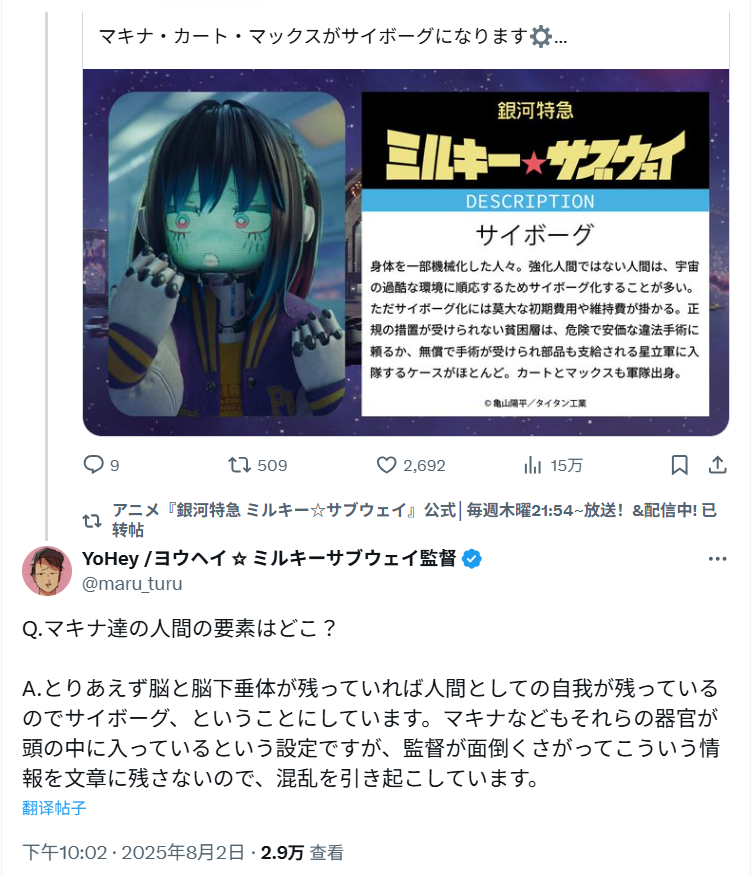This screenshot has width=754, height=876.
Task: Open view analytics bar chart icon
Action: coord(532,465)
